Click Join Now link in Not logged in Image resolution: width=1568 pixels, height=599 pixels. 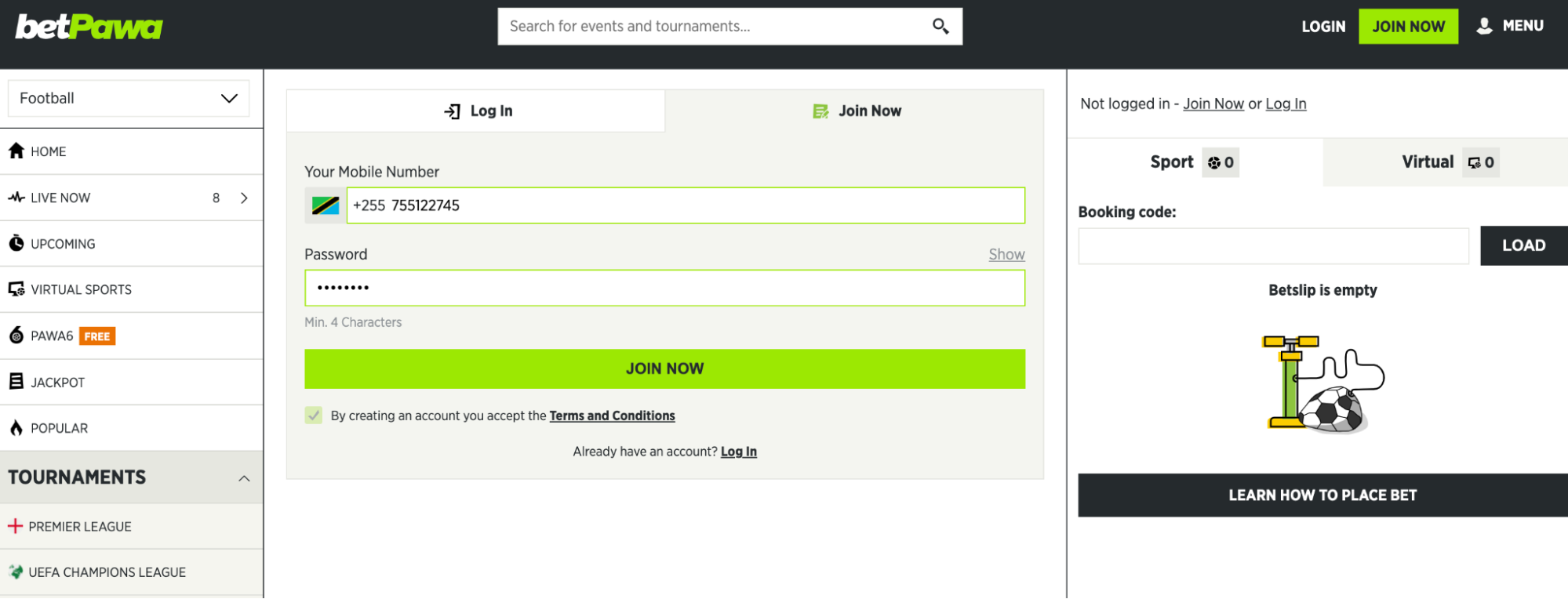[x=1213, y=103]
